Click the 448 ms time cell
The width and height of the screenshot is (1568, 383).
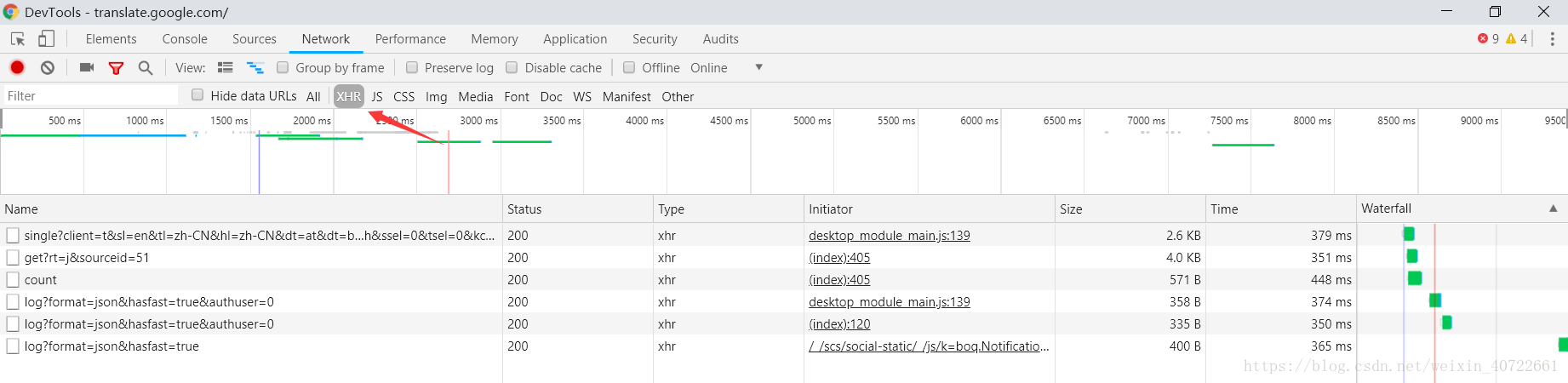(1331, 280)
